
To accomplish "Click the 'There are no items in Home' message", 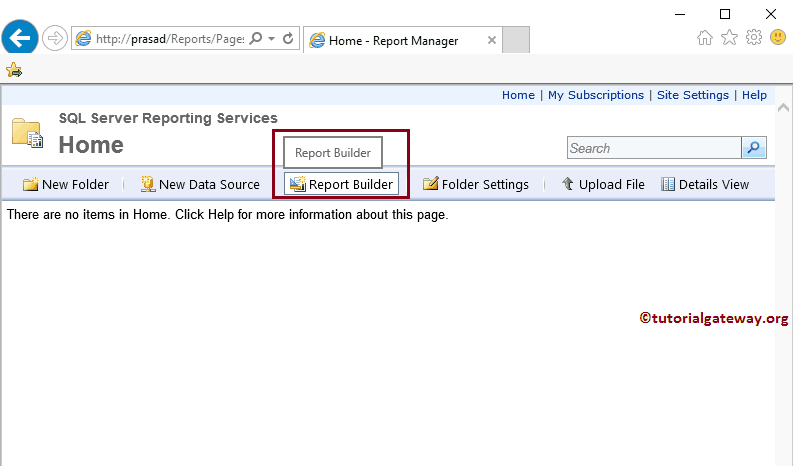I will (x=228, y=215).
